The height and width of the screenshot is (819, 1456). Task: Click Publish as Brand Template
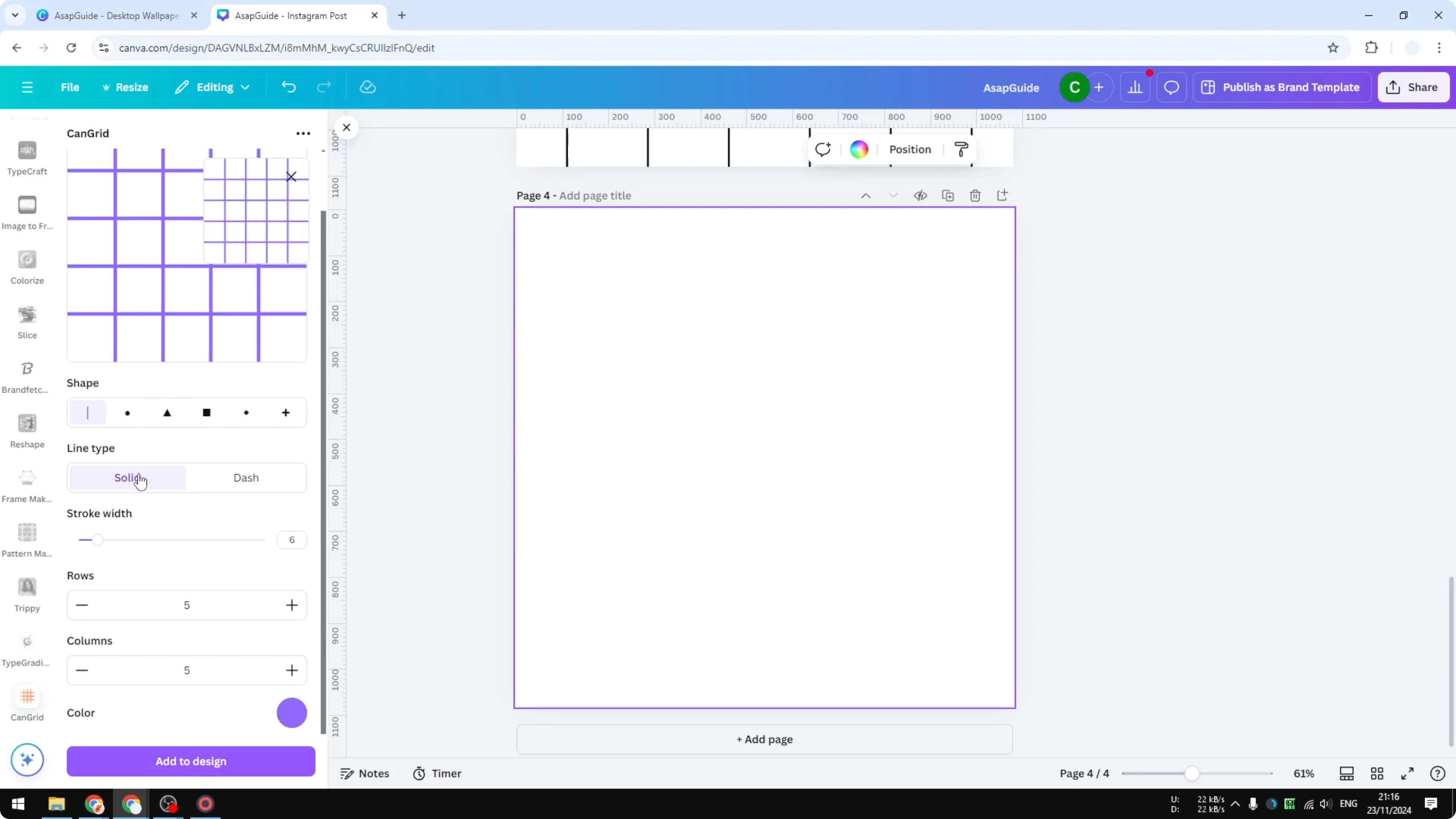1282,87
